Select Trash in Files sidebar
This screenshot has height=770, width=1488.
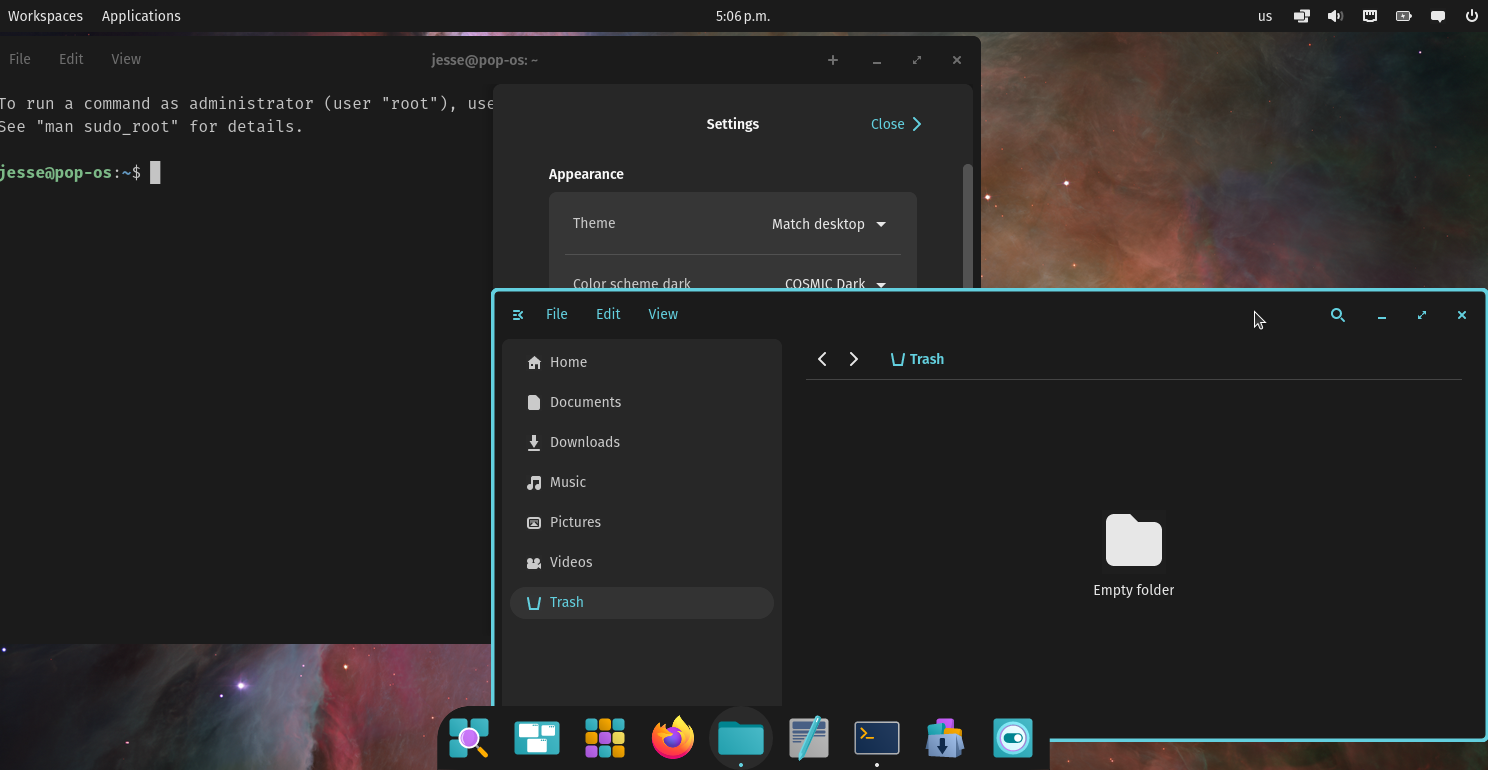pyautogui.click(x=642, y=602)
